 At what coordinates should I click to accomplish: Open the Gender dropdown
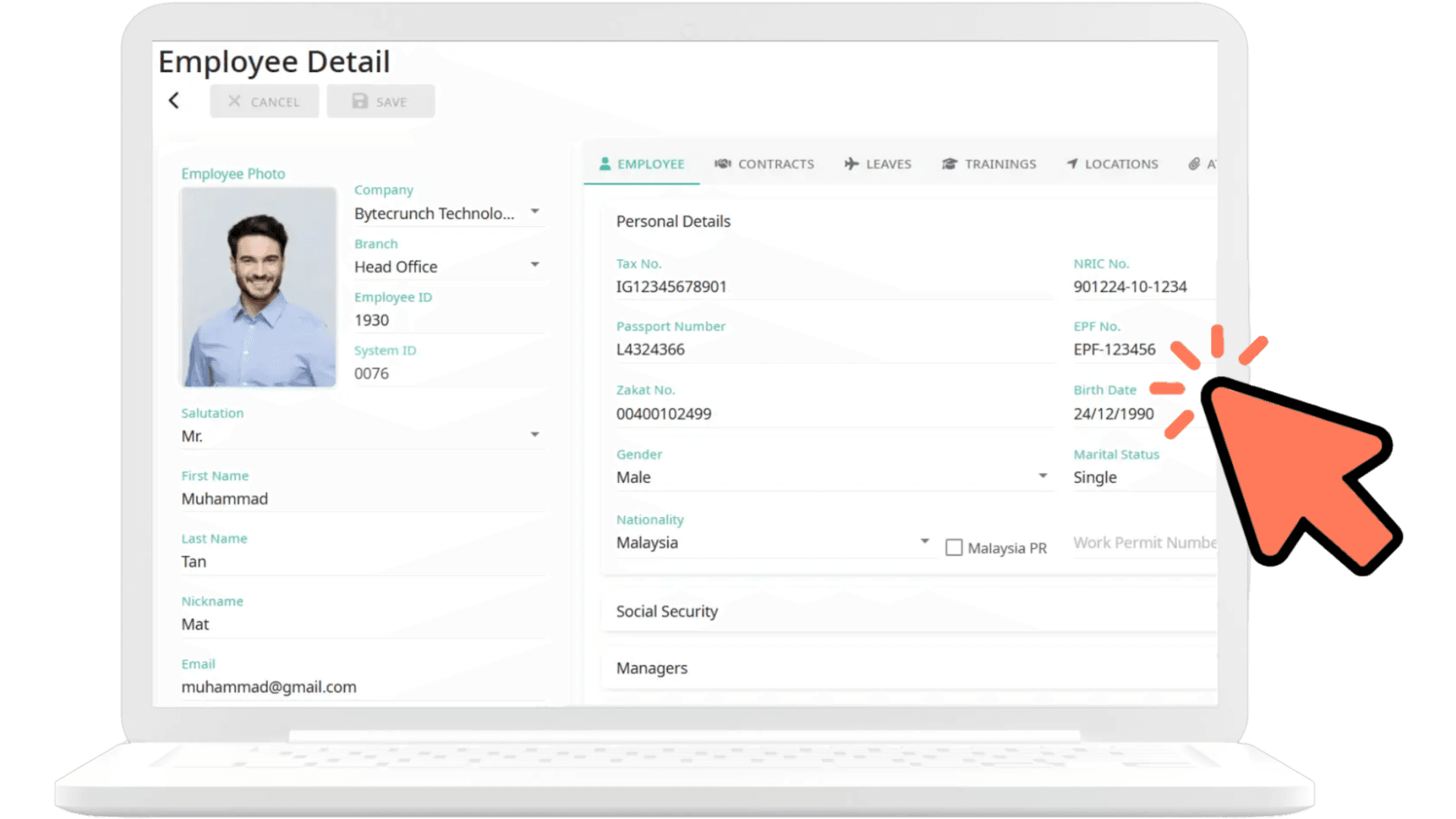pyautogui.click(x=1043, y=475)
